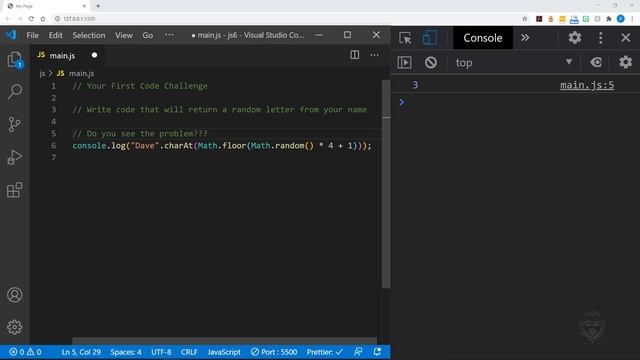Close the unsaved main.js tab dot
This screenshot has height=360, width=640.
click(94, 55)
